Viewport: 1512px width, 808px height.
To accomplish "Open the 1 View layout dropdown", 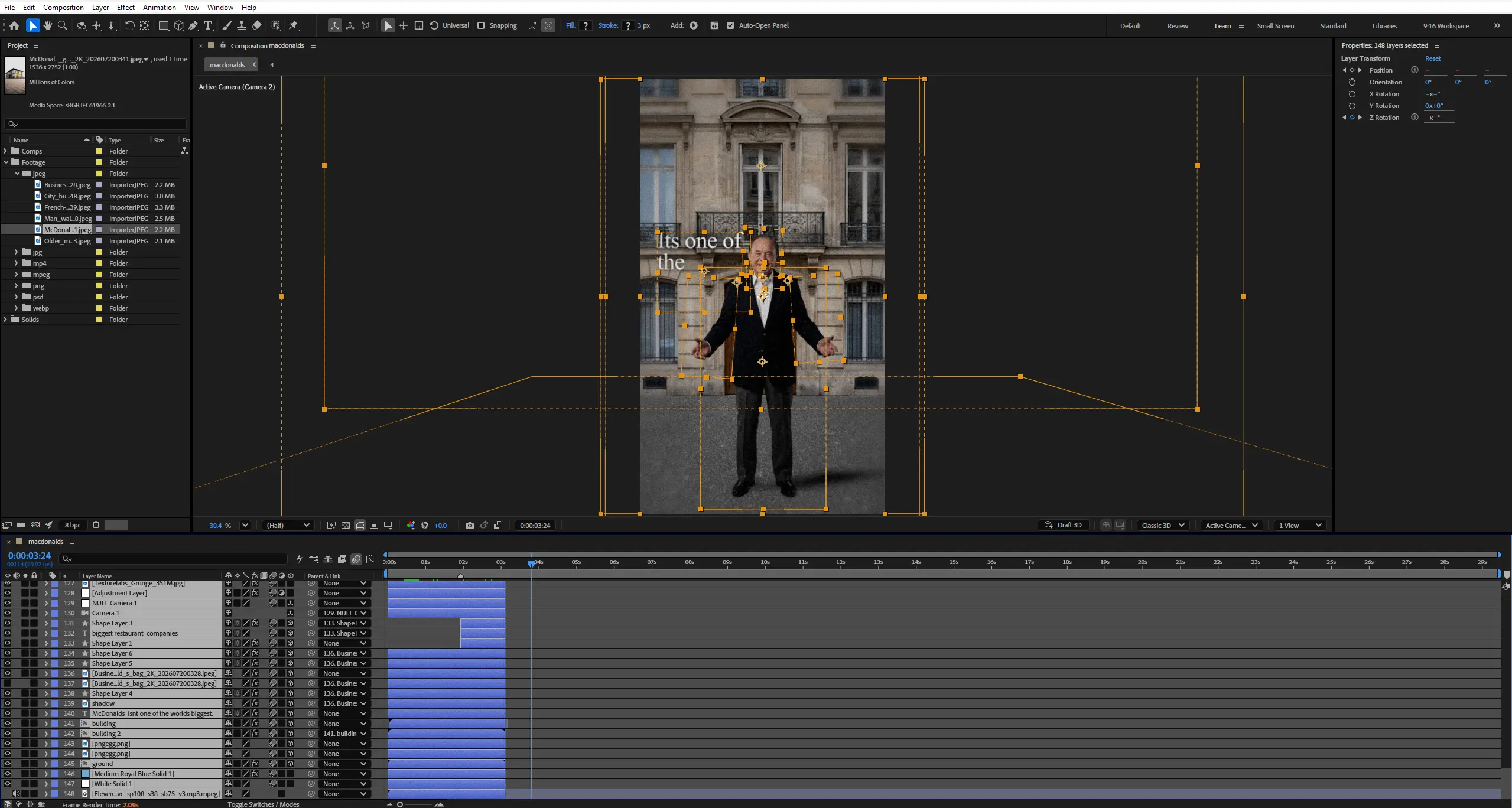I will click(1300, 525).
